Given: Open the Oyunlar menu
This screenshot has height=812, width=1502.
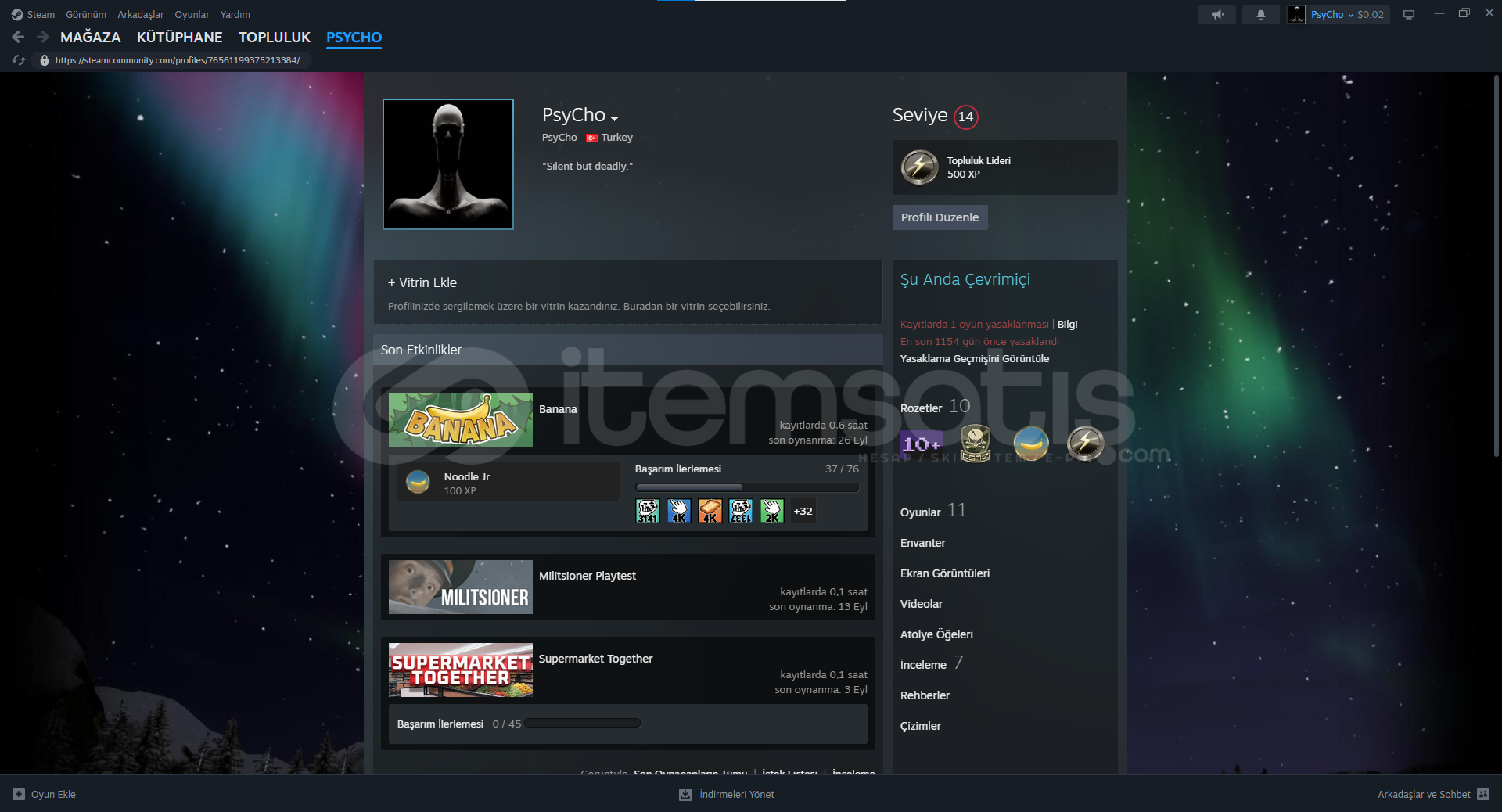Looking at the screenshot, I should pyautogui.click(x=192, y=15).
